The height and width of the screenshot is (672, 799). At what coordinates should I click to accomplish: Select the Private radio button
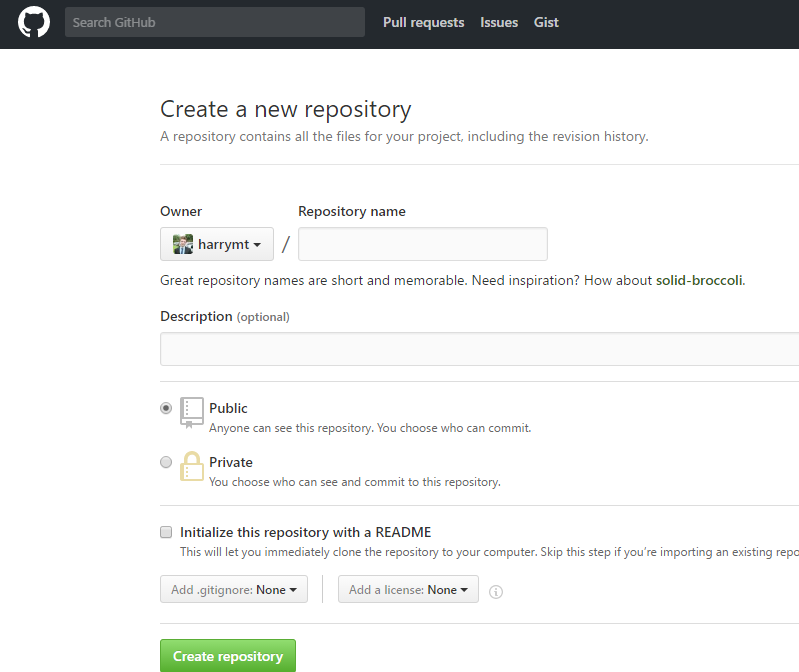pyautogui.click(x=166, y=462)
